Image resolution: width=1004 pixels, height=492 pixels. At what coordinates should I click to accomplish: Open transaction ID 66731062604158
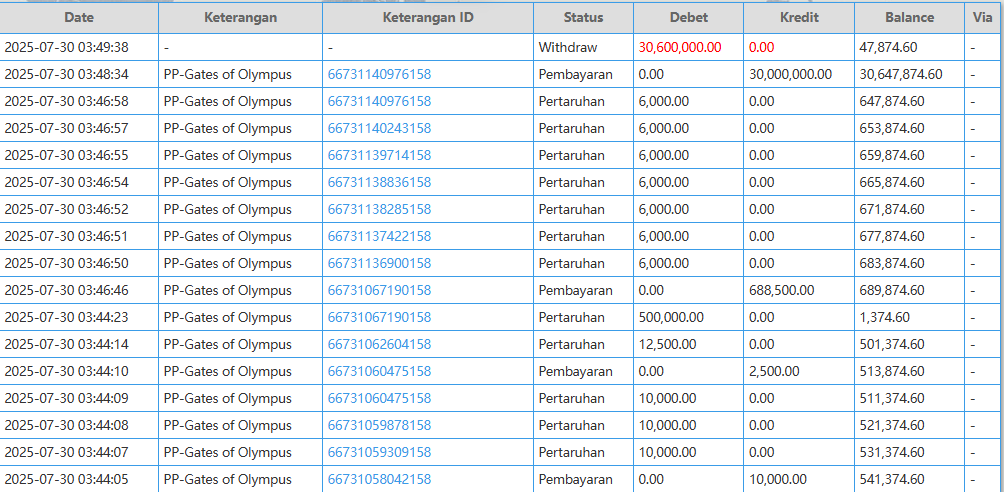tap(379, 344)
